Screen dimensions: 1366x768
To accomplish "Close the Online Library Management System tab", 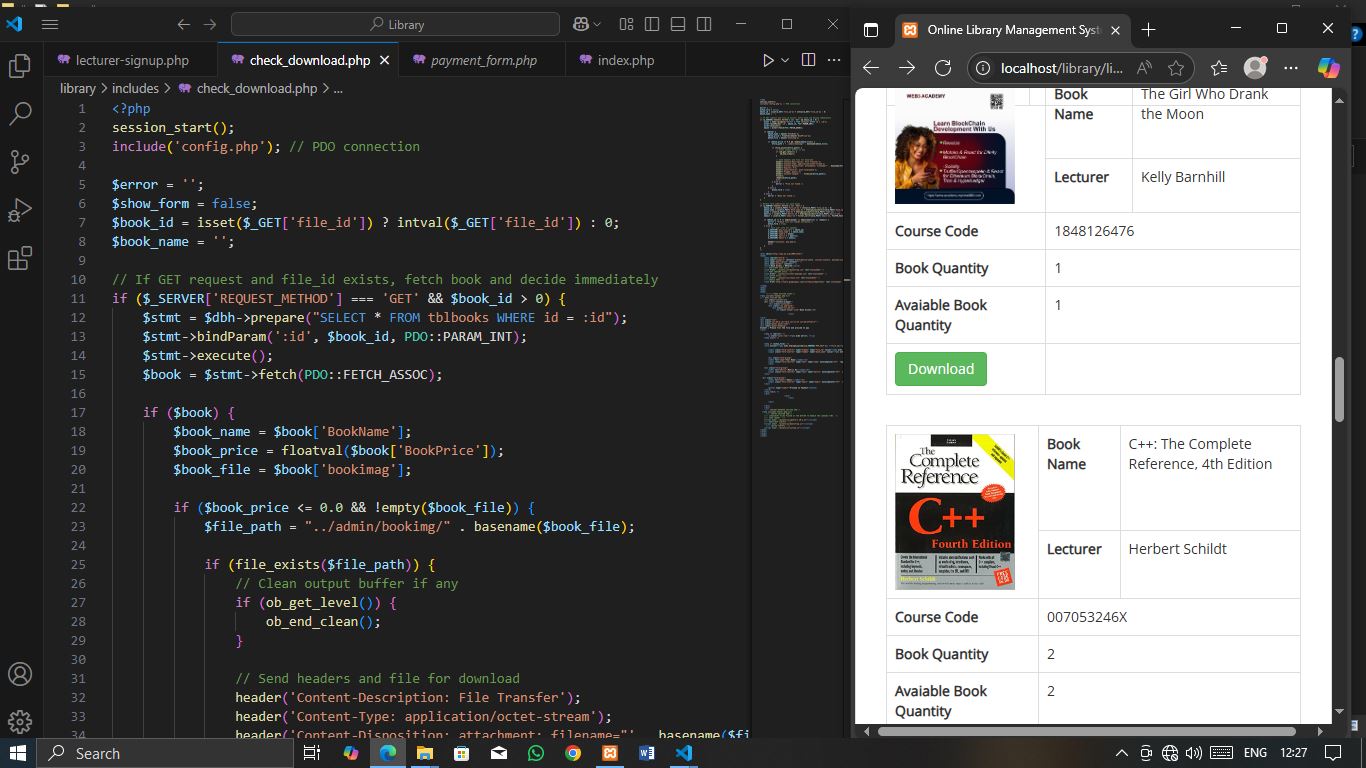I will (1115, 30).
